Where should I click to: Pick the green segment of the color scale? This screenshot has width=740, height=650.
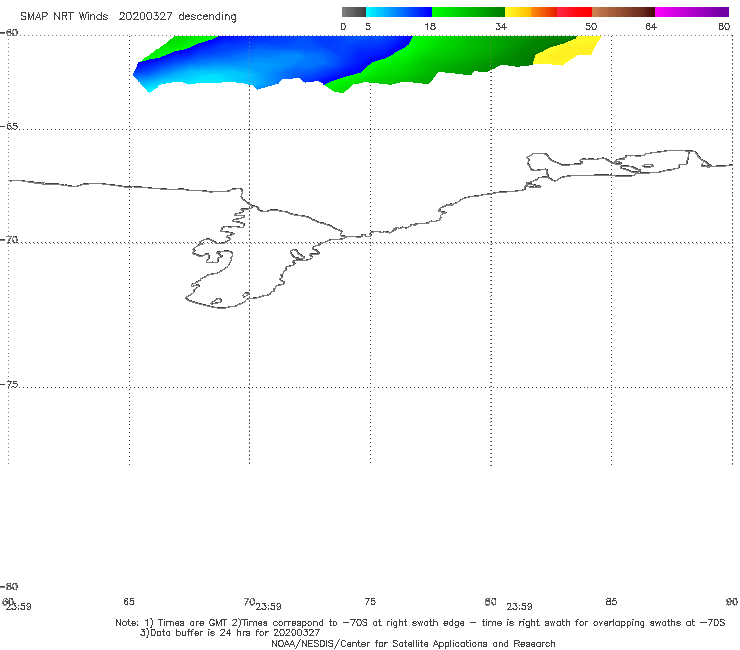pyautogui.click(x=468, y=12)
